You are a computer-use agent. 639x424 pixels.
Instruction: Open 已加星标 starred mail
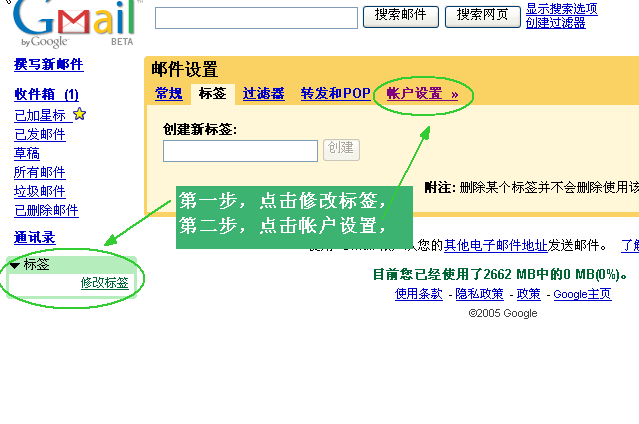click(x=40, y=116)
